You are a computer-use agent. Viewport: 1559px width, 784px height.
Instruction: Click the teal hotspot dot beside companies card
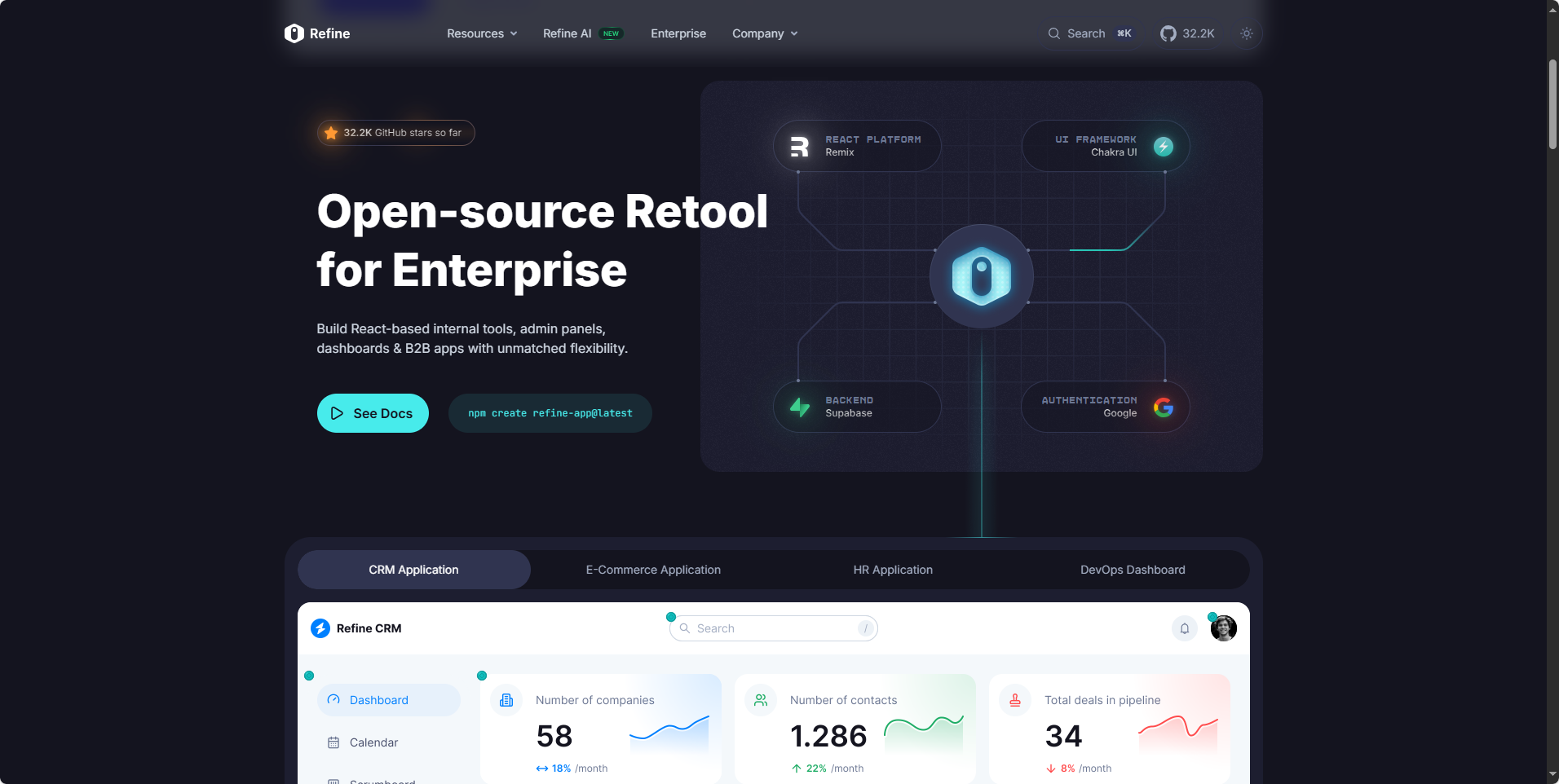(482, 676)
